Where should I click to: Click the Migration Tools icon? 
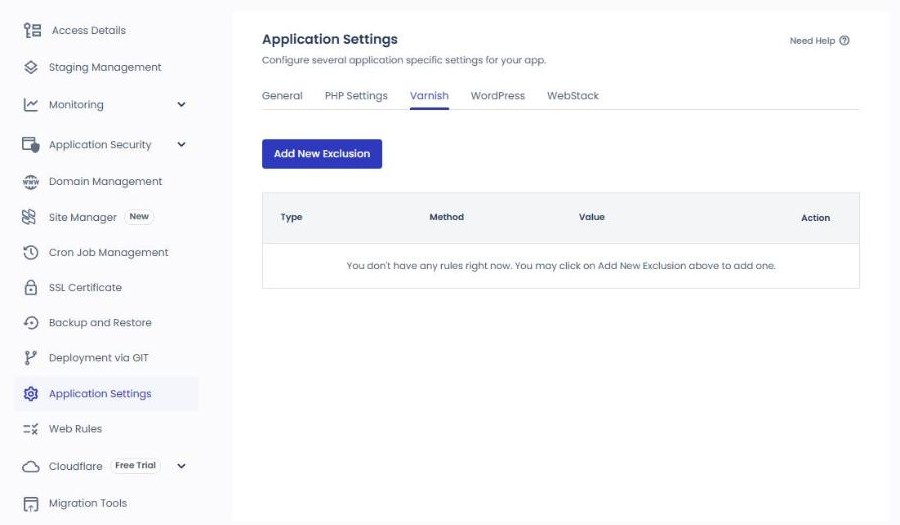[x=31, y=504]
